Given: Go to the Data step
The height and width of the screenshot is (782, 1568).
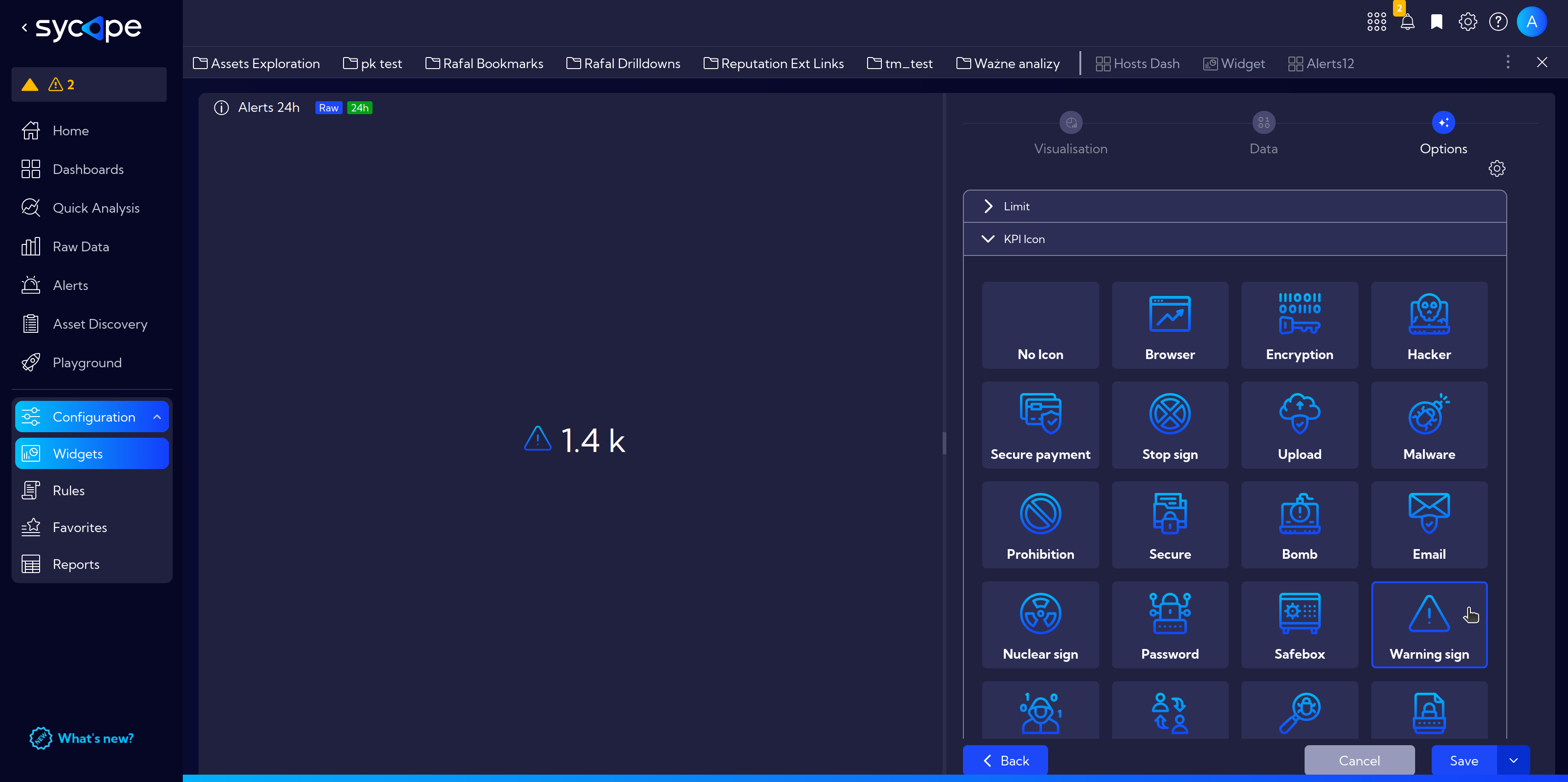Looking at the screenshot, I should pyautogui.click(x=1263, y=133).
